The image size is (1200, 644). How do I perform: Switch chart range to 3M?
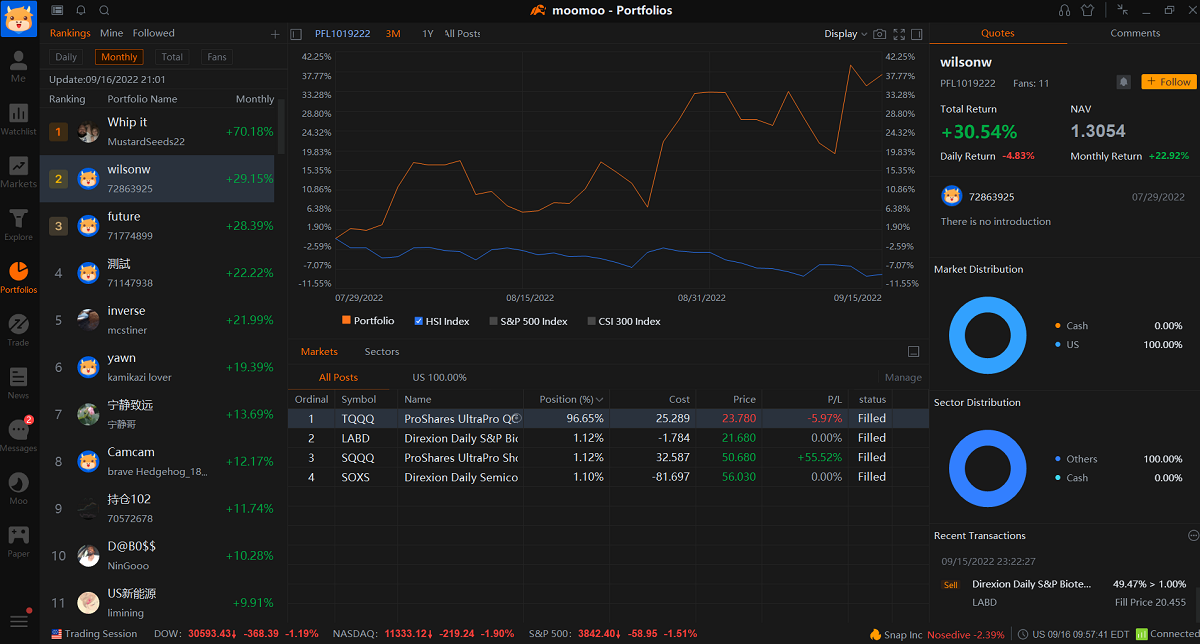click(x=393, y=34)
